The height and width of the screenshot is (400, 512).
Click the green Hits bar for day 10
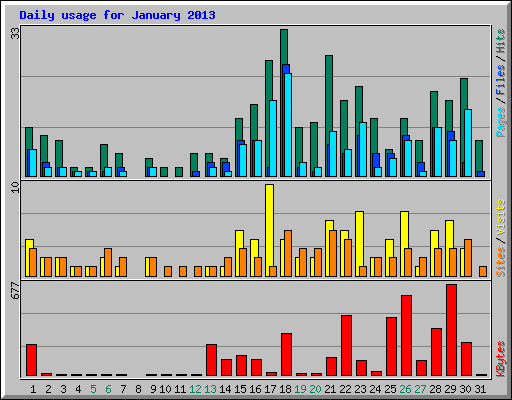click(164, 172)
